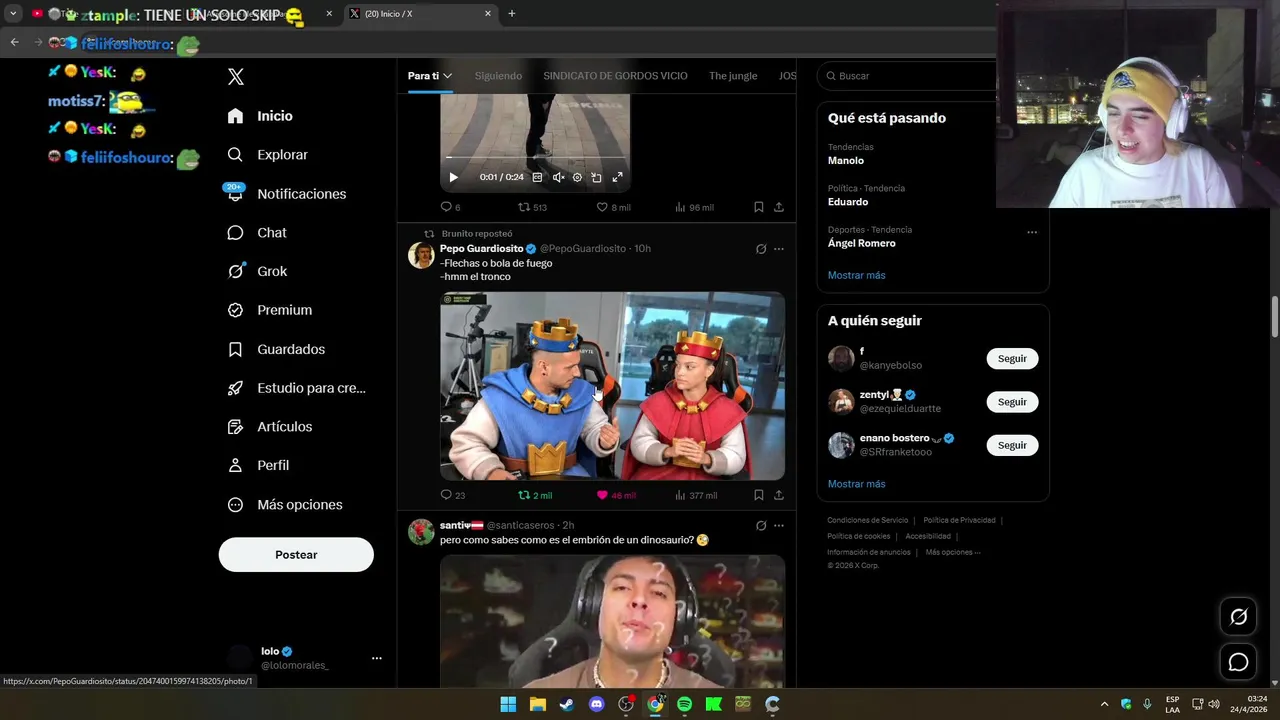Play the video in the top post

[453, 177]
